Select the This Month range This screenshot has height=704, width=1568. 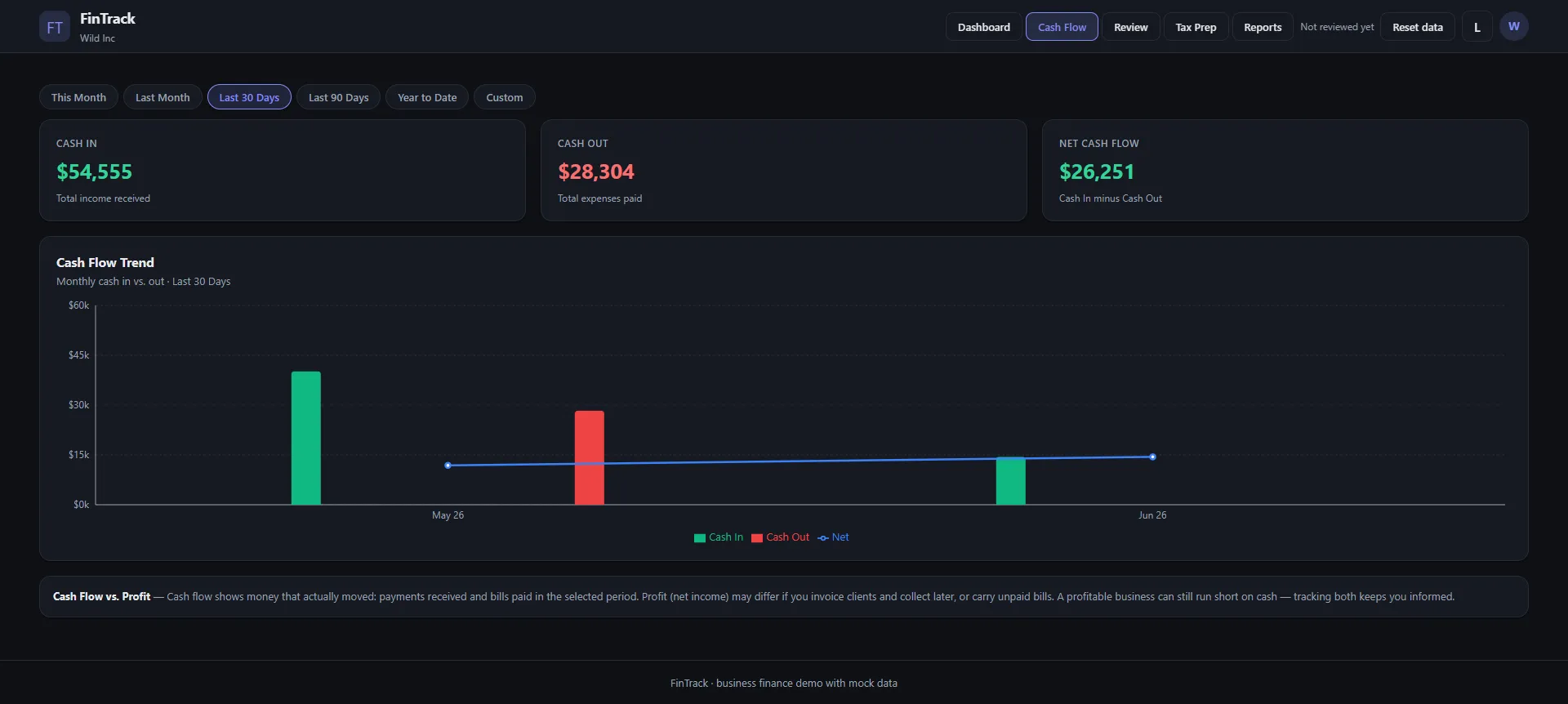[x=78, y=97]
